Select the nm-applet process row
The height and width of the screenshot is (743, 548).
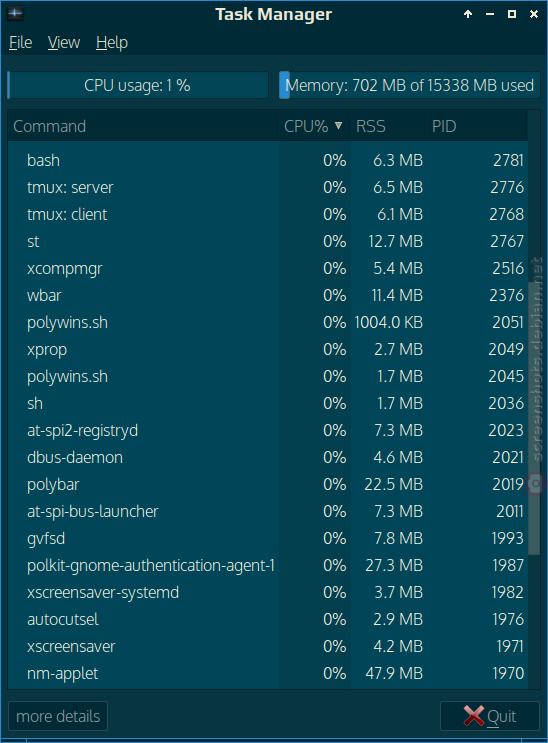pyautogui.click(x=268, y=673)
